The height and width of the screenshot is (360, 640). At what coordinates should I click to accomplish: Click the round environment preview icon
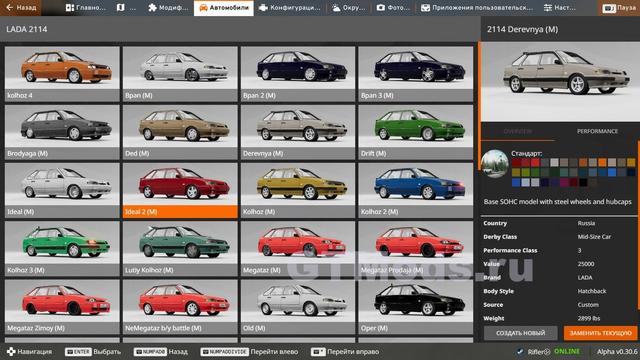click(x=494, y=164)
